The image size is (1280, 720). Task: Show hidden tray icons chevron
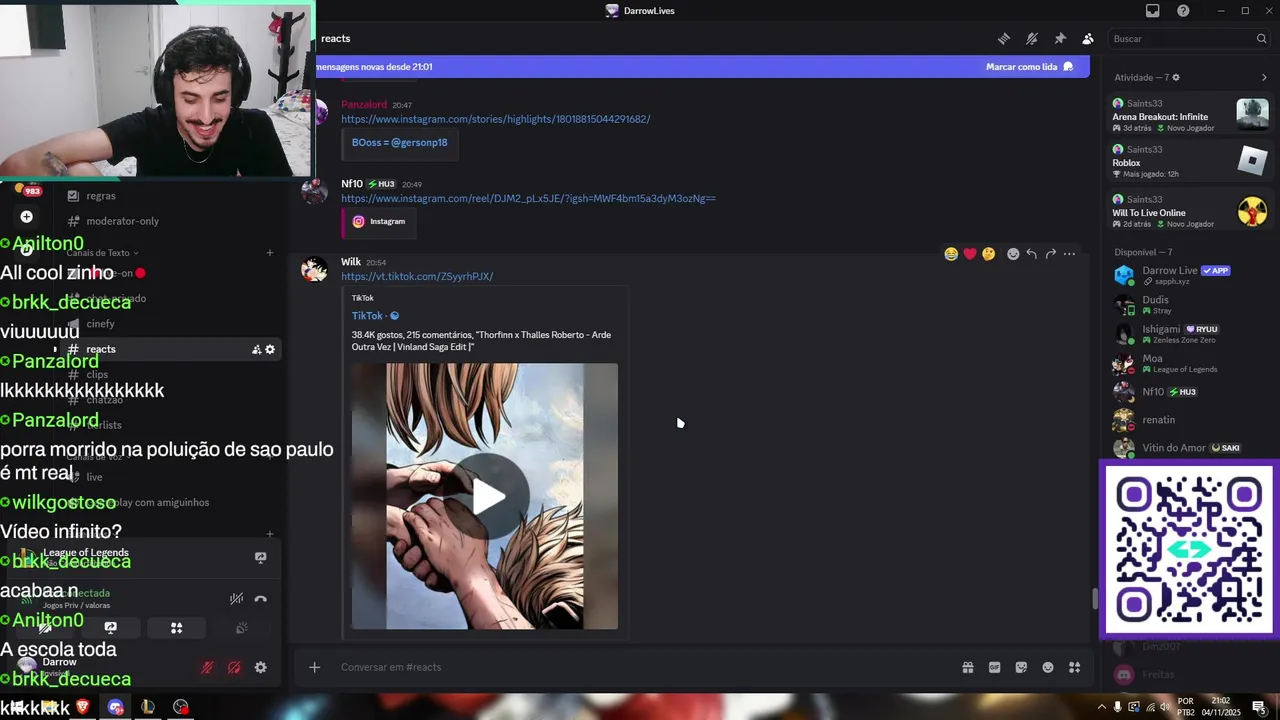[x=1101, y=707]
